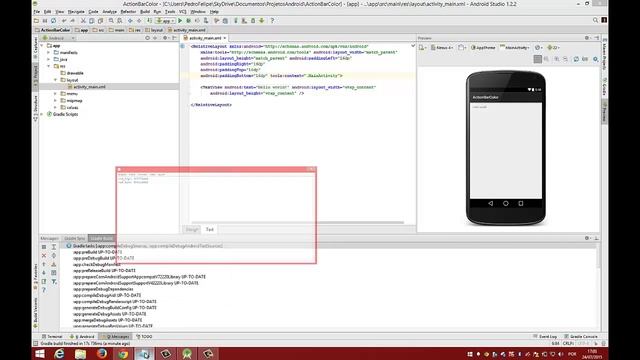The height and width of the screenshot is (360, 640).
Task: Click the Search Everywhere magnifier at top right
Action: (x=596, y=20)
